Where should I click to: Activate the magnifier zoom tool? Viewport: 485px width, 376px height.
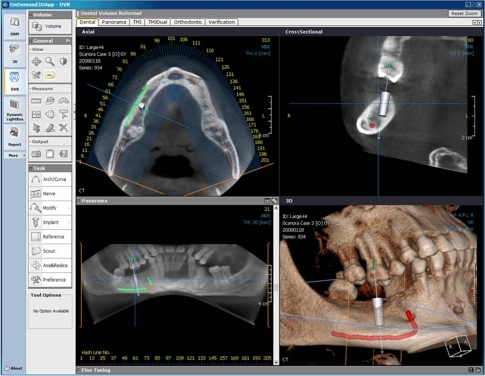tap(50, 62)
